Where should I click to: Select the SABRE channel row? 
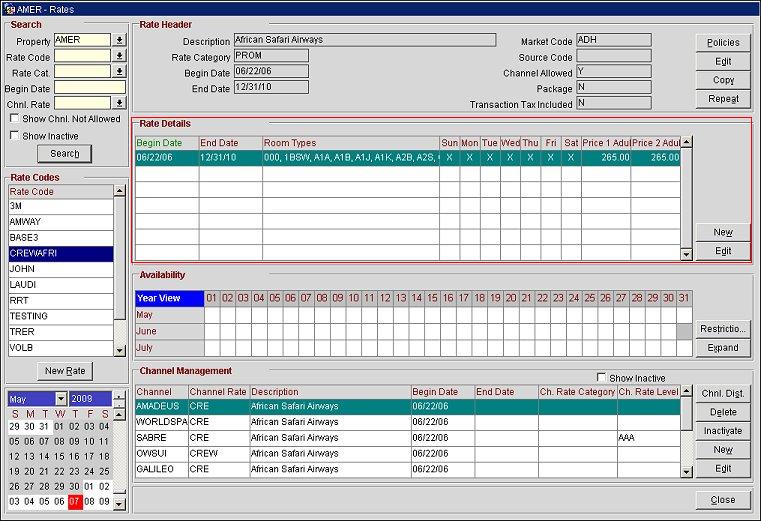(x=160, y=438)
